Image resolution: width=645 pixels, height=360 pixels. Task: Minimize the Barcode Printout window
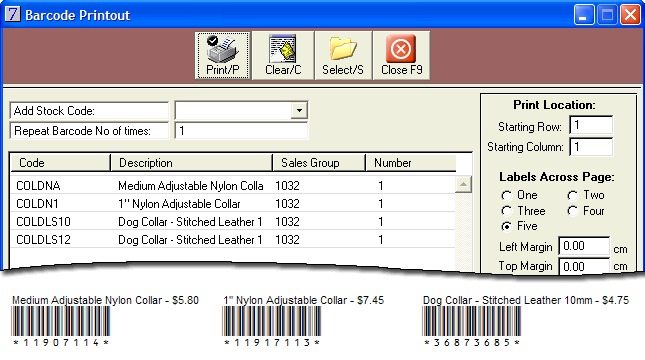(584, 15)
